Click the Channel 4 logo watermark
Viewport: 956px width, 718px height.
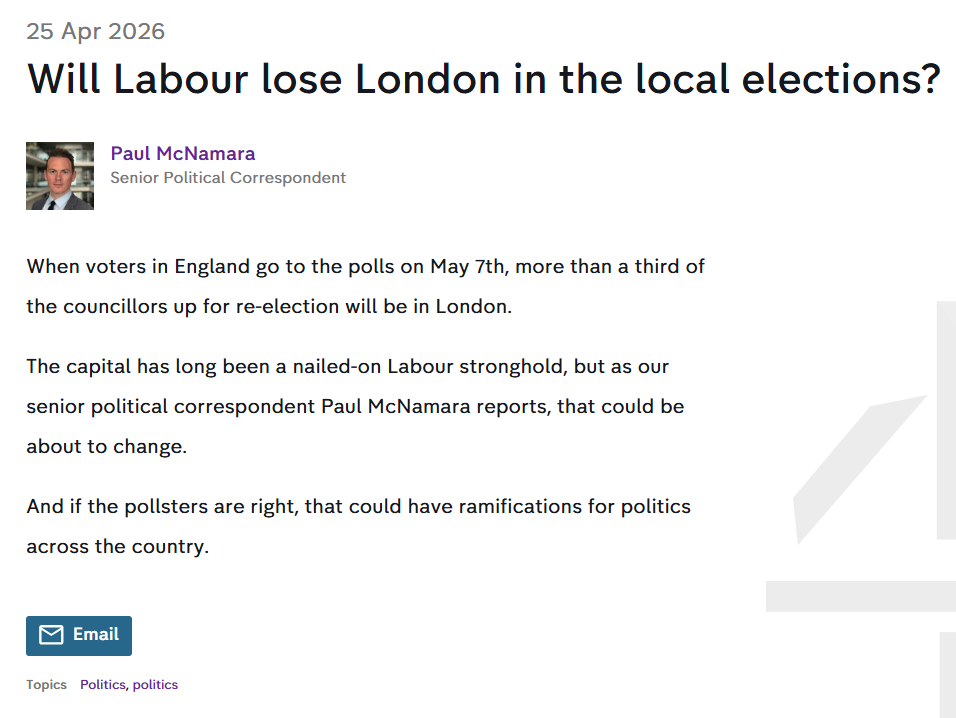(x=868, y=500)
